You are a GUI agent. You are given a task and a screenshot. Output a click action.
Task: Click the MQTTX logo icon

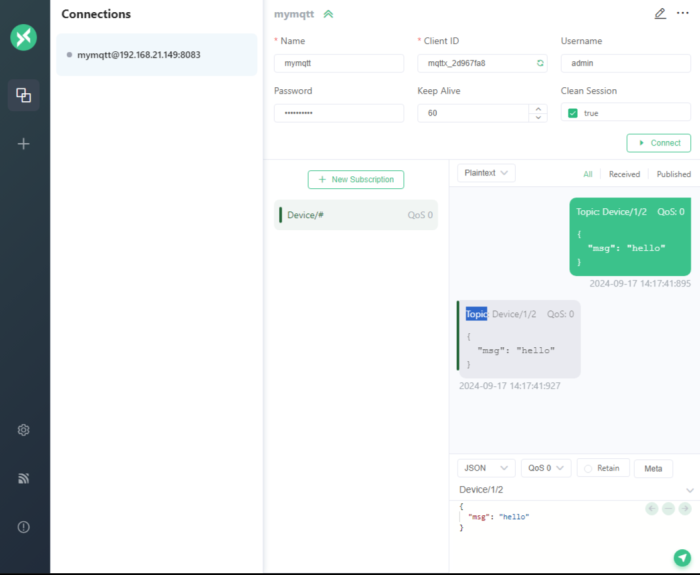pos(23,38)
